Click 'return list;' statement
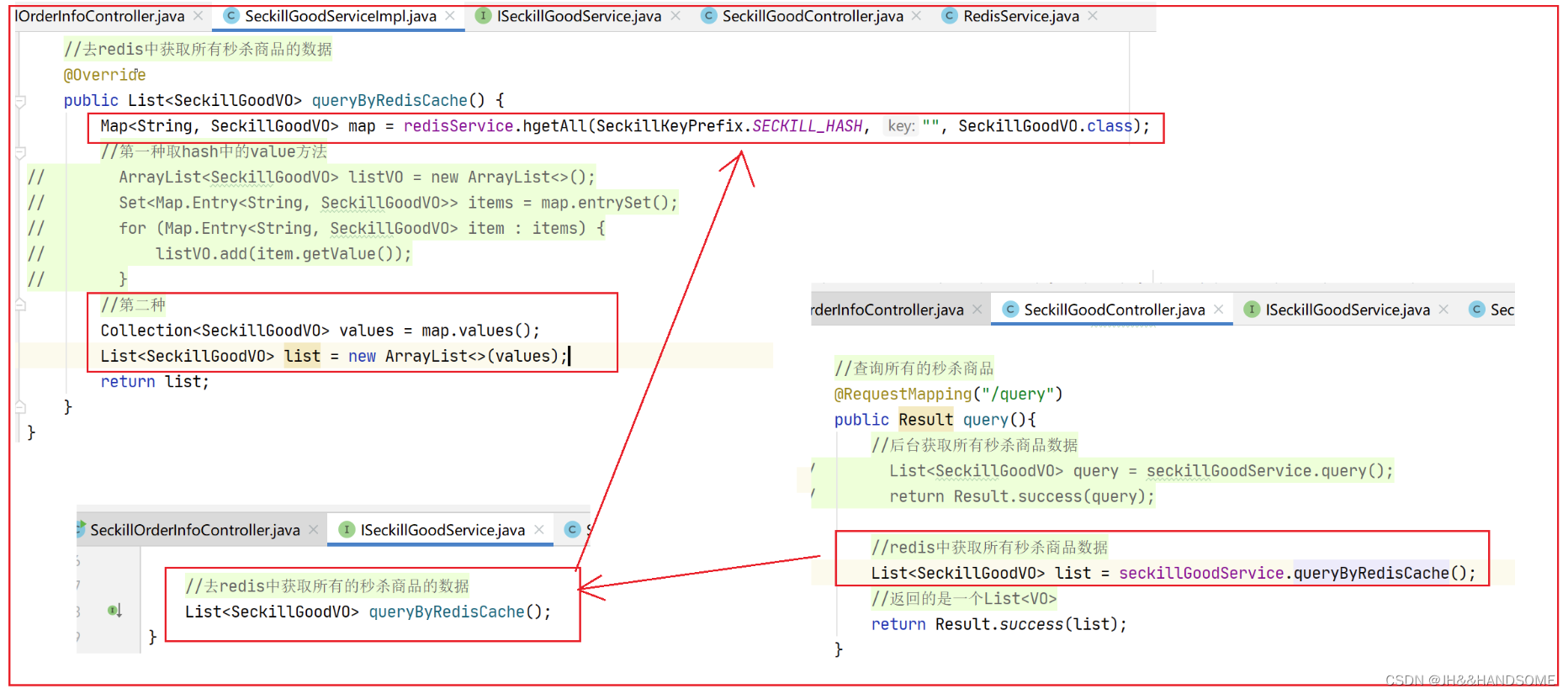 155,382
